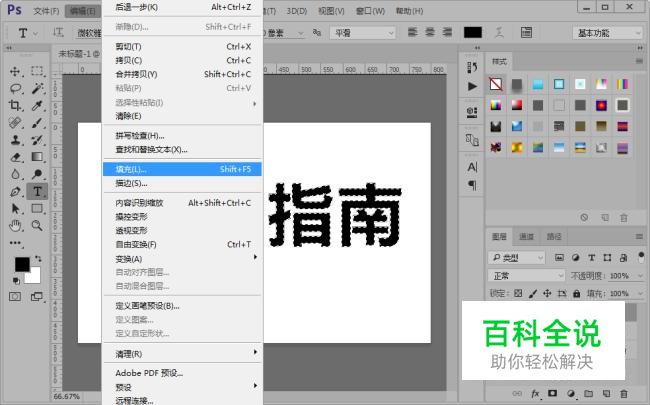The width and height of the screenshot is (650, 405).
Task: Open layers panel menu
Action: pyautogui.click(x=639, y=237)
